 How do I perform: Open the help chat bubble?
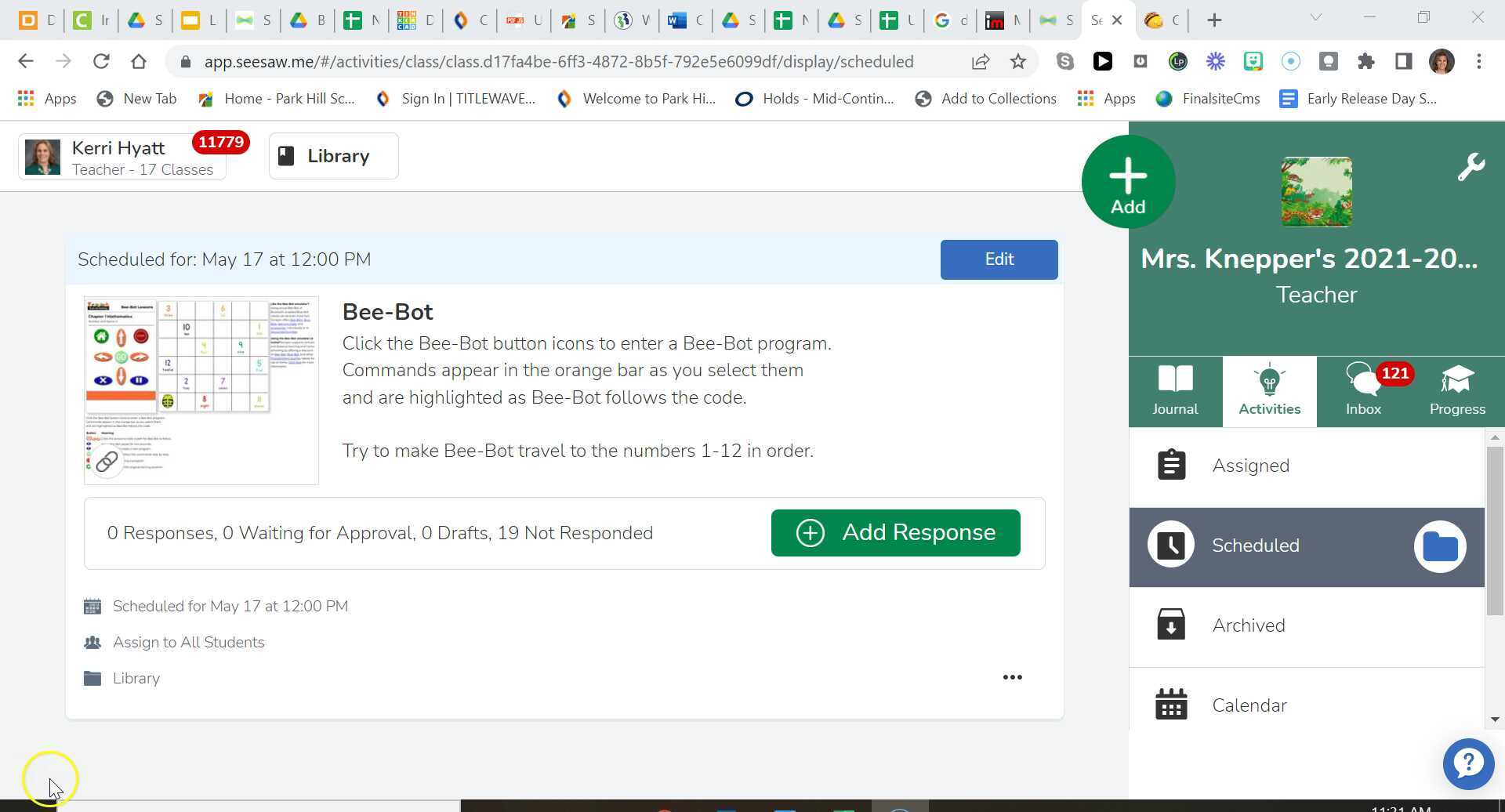(1468, 763)
